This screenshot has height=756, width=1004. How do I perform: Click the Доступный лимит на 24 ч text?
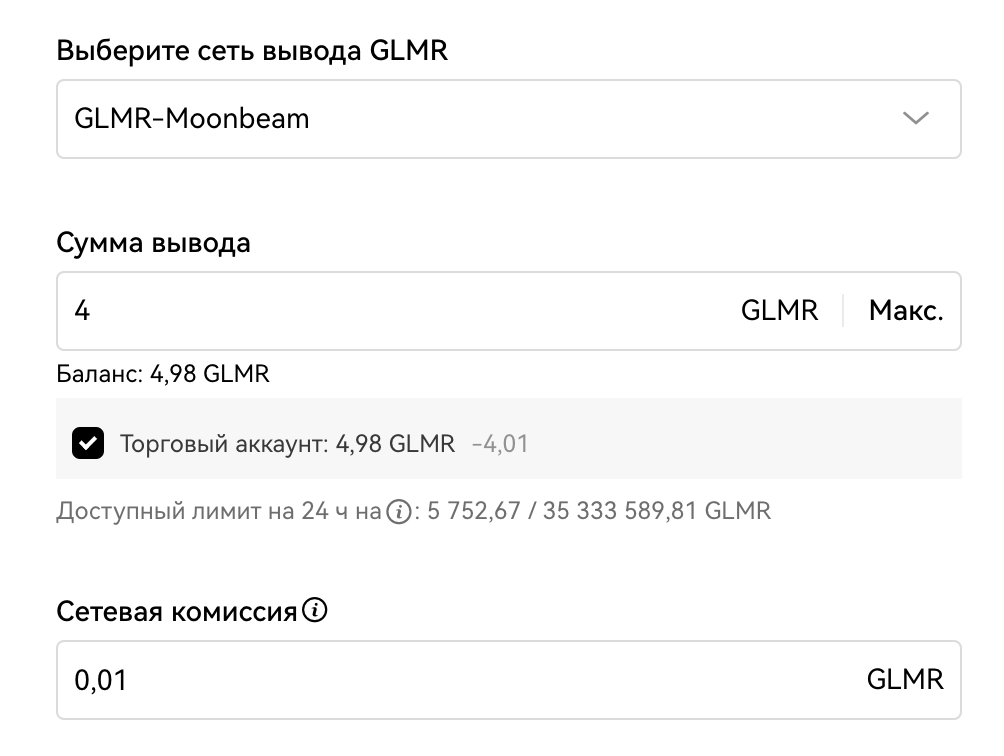click(219, 511)
